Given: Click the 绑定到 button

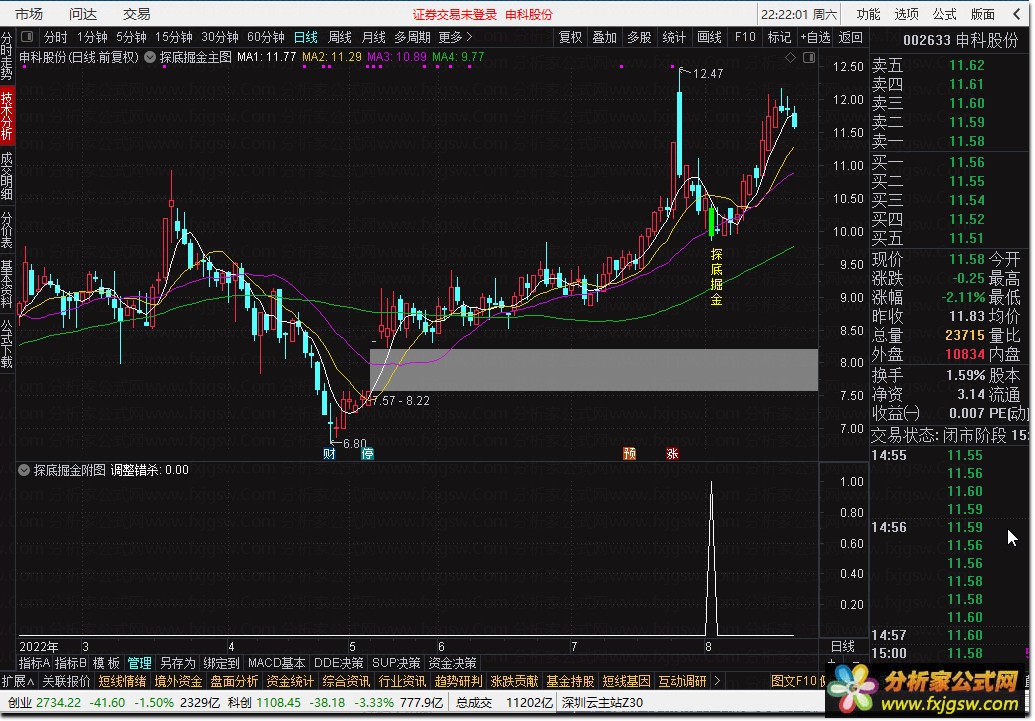Looking at the screenshot, I should [x=221, y=663].
